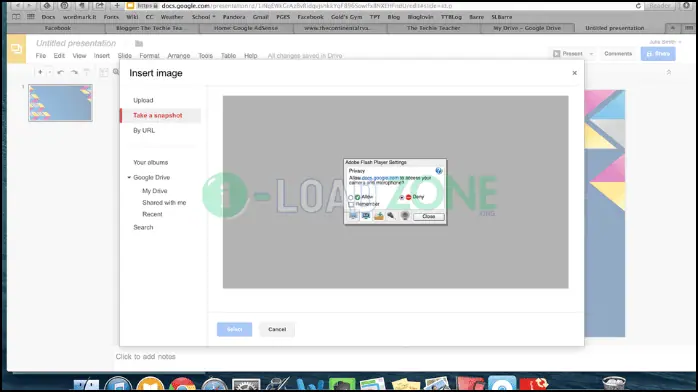Viewport: 698px width, 392px height.
Task: Open Recent under Google Drive
Action: point(152,214)
